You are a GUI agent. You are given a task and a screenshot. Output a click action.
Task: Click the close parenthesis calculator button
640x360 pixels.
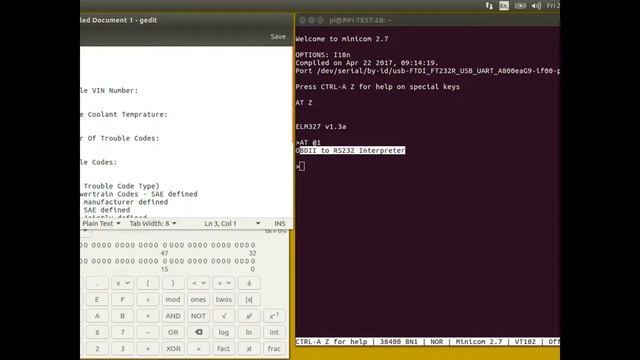click(x=173, y=283)
